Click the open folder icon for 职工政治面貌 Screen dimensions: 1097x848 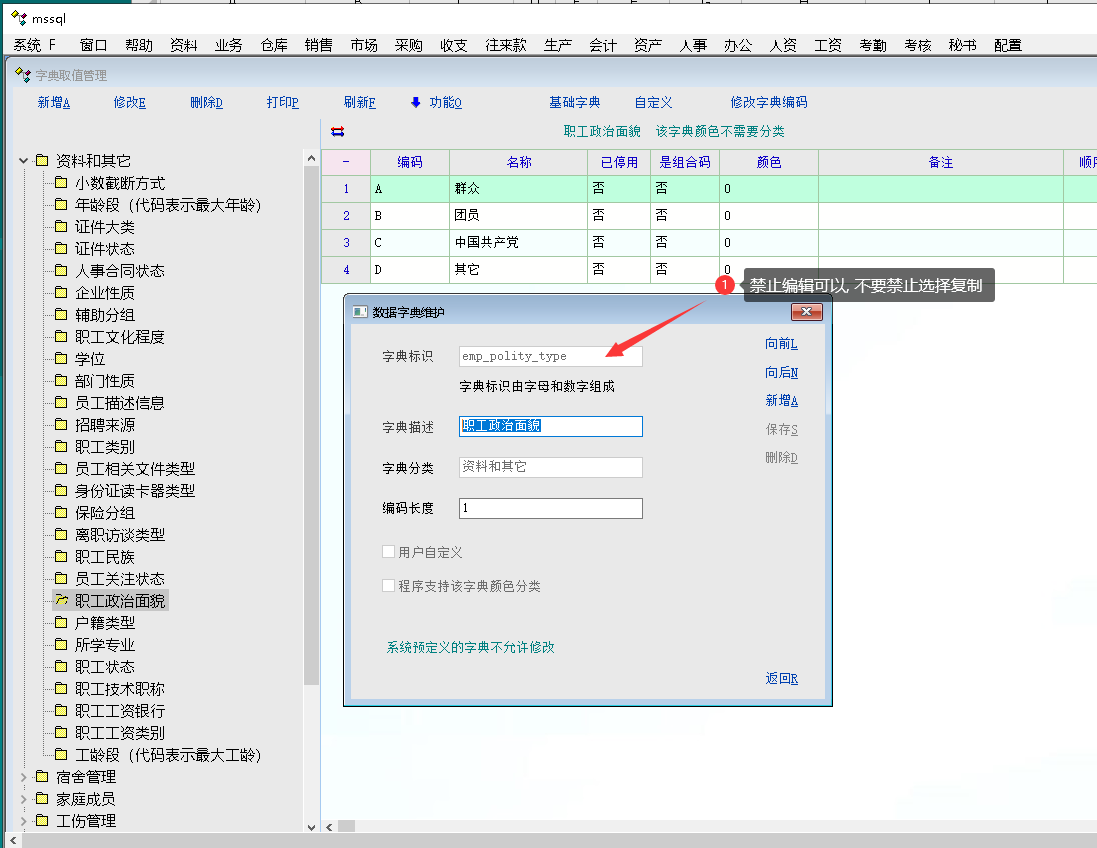pyautogui.click(x=61, y=601)
